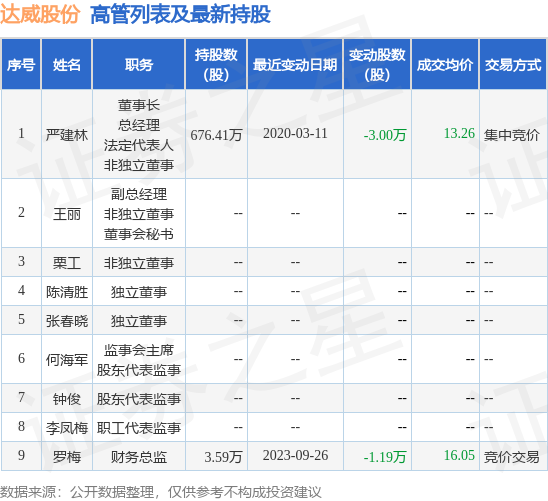The image size is (548, 501).
Task: Select the 交易方式 column header
Action: click(x=513, y=65)
